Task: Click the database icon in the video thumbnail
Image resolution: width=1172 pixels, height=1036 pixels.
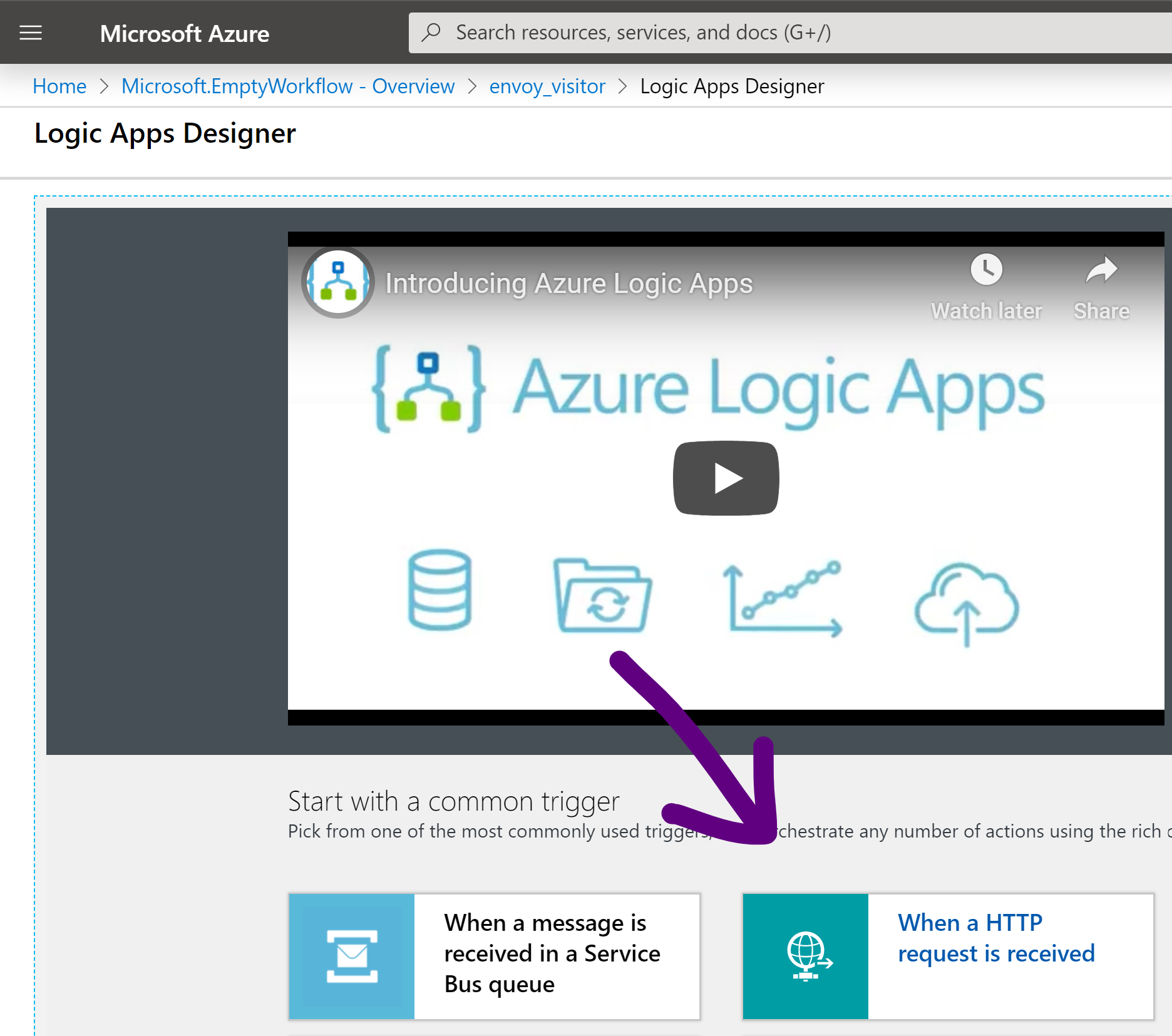Action: point(439,590)
